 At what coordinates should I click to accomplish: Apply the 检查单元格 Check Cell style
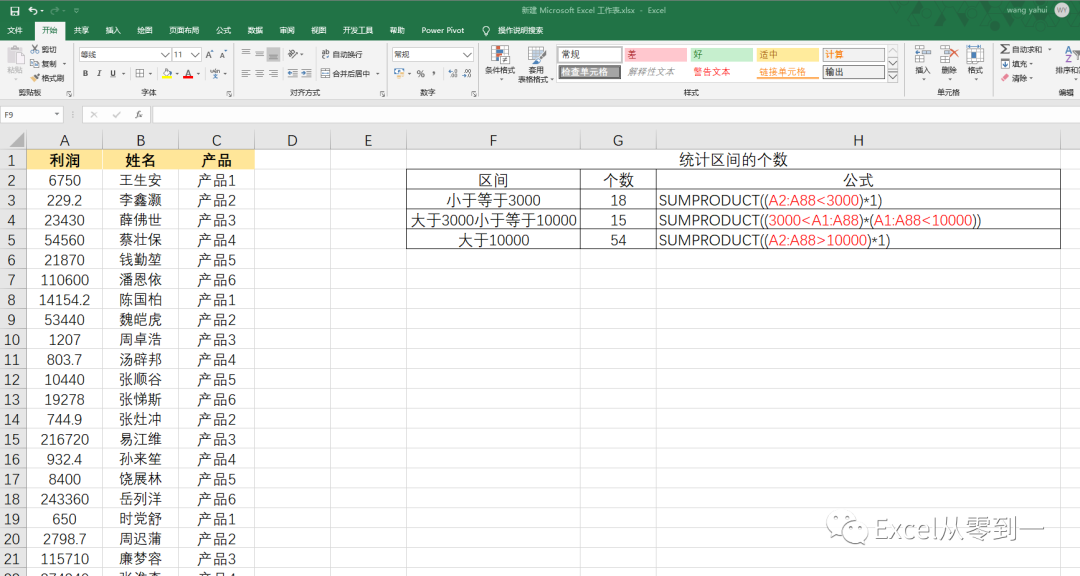point(590,72)
